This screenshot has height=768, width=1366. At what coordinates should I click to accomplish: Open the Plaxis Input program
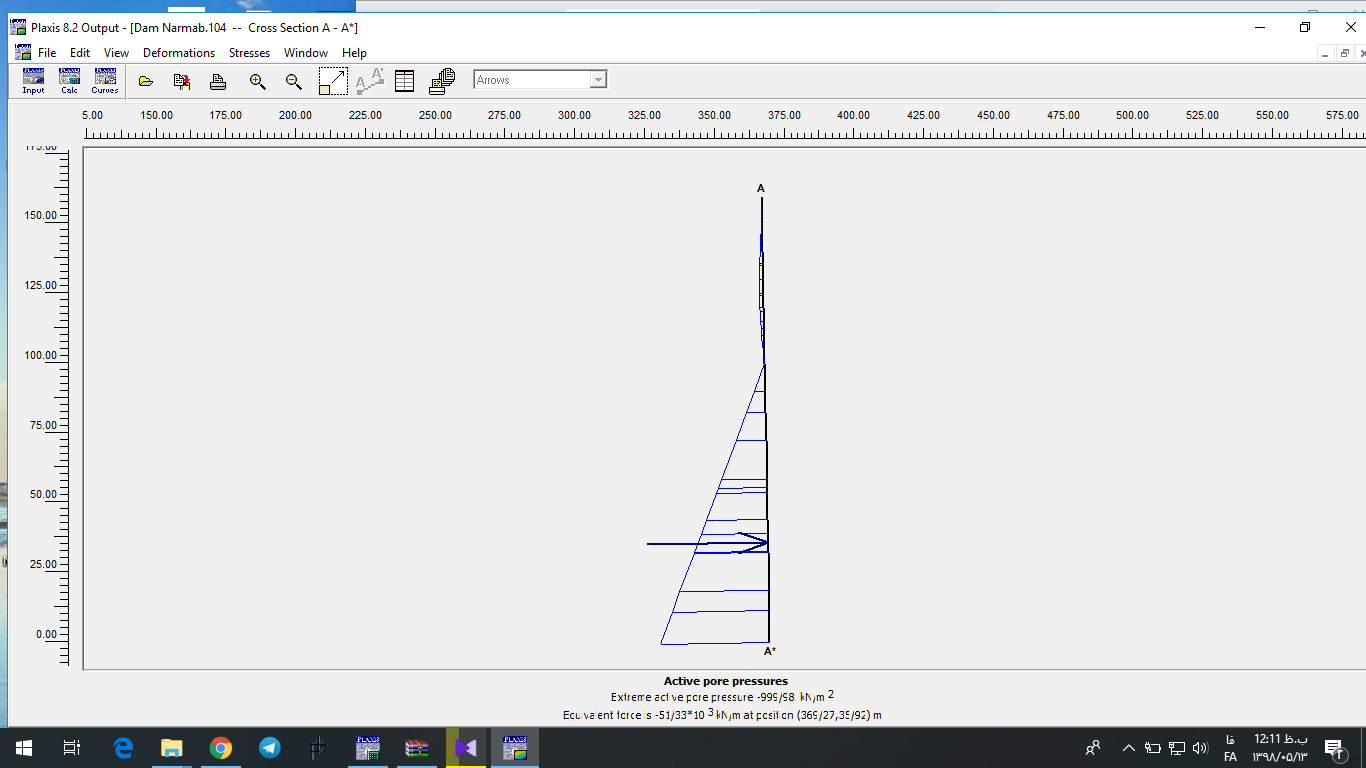[34, 81]
